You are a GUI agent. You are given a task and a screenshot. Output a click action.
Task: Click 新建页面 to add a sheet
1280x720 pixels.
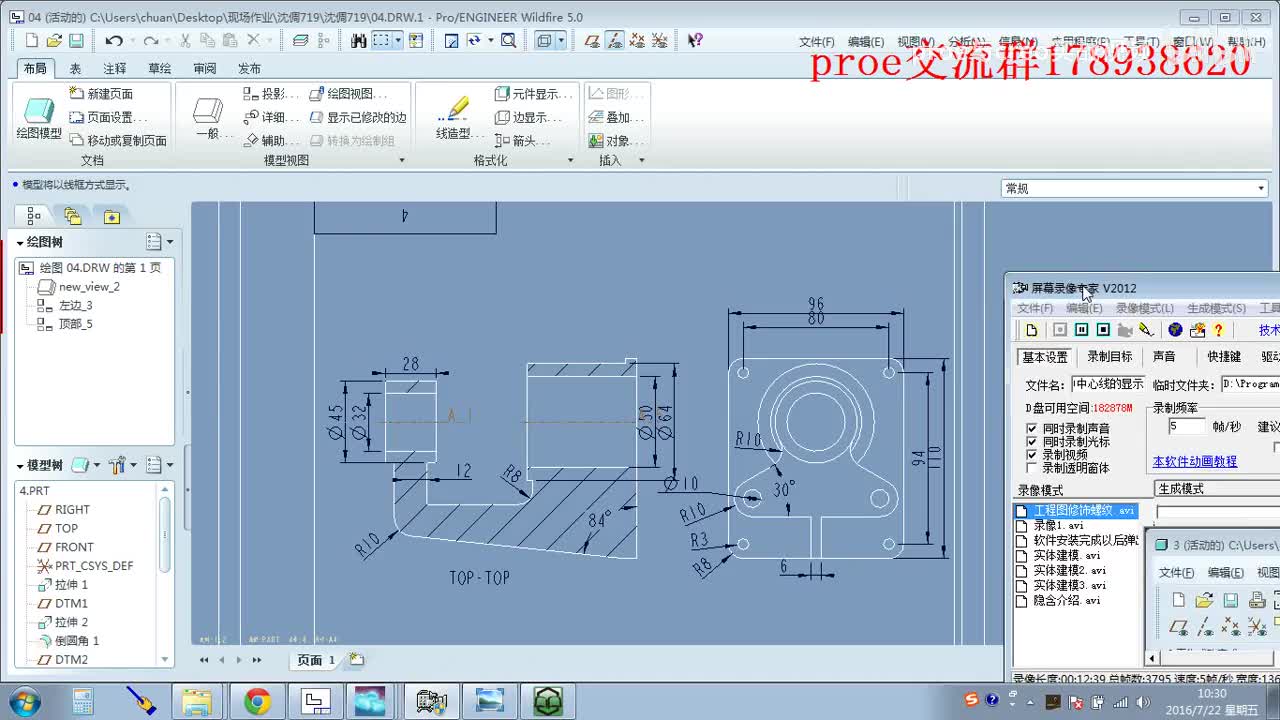(101, 93)
